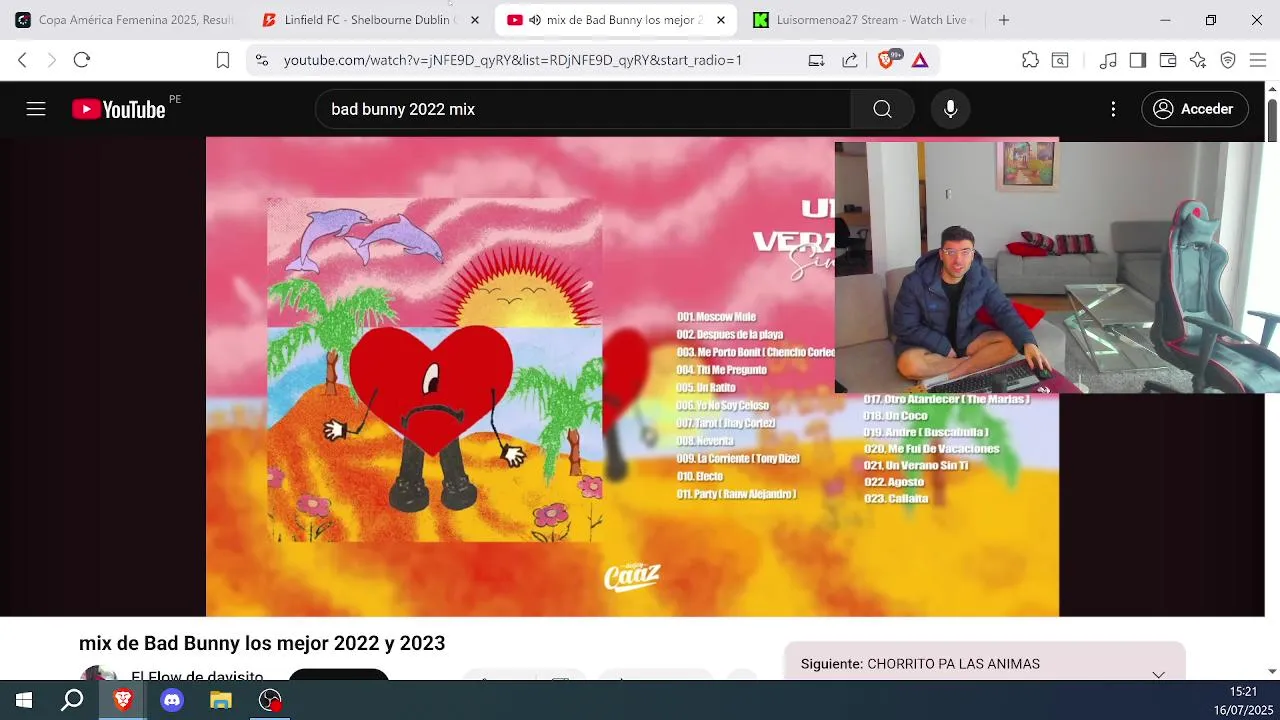Go to the YouTube home logo
Viewport: 1280px width, 720px height.
119,109
